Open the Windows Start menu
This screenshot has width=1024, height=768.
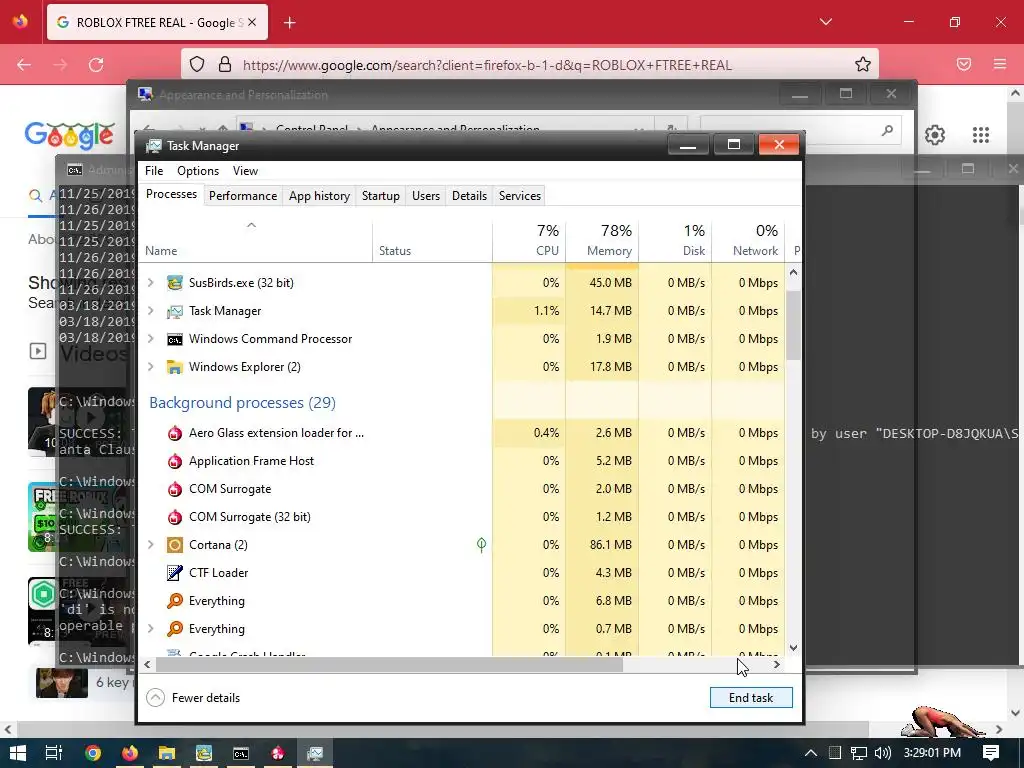pyautogui.click(x=18, y=753)
